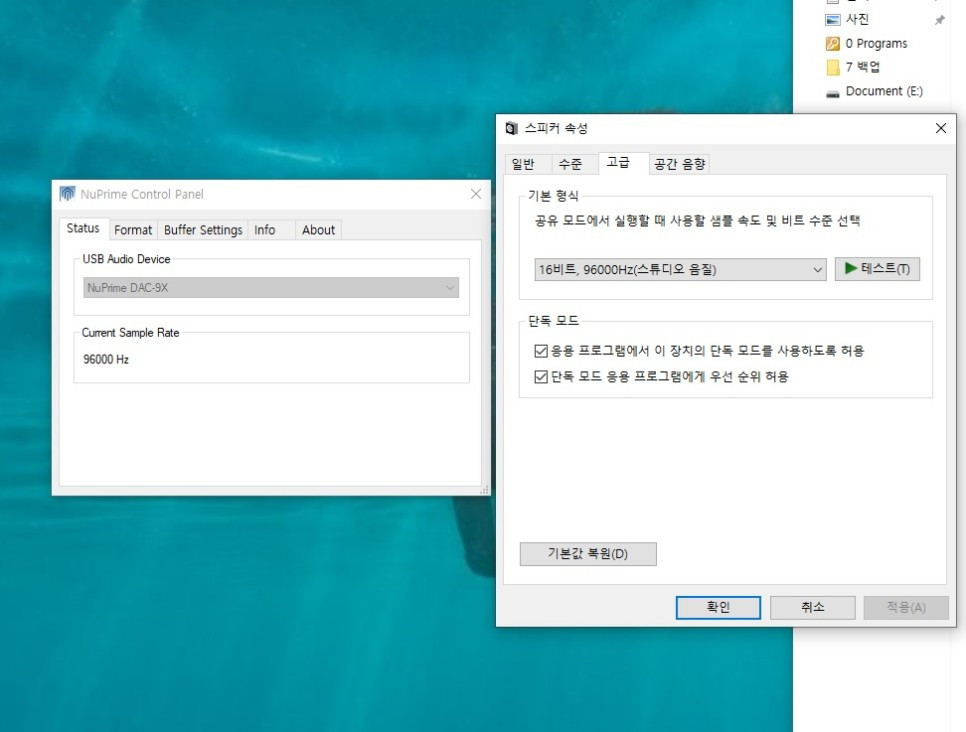Open the Buffer Settings tab
966x732 pixels.
203,230
